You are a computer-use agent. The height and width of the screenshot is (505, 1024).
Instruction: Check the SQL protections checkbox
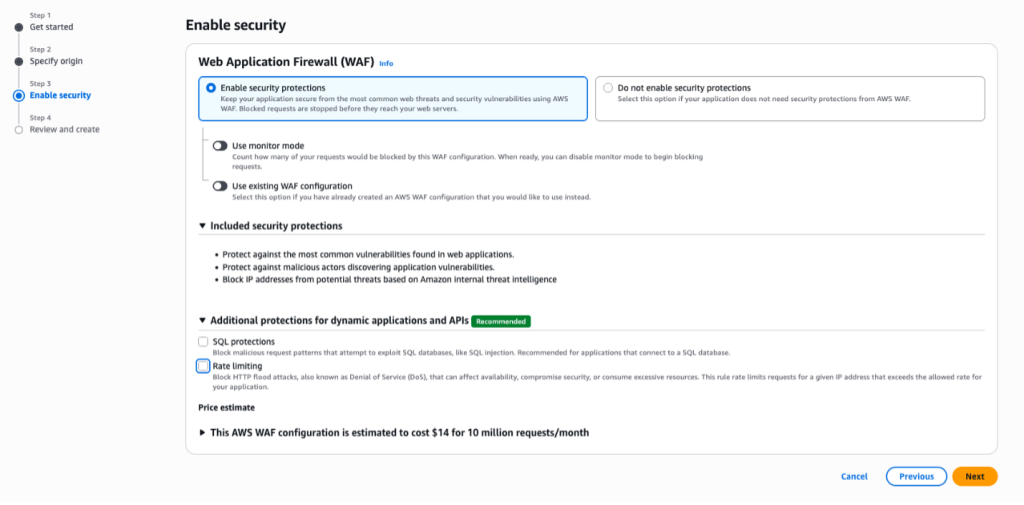click(x=204, y=342)
